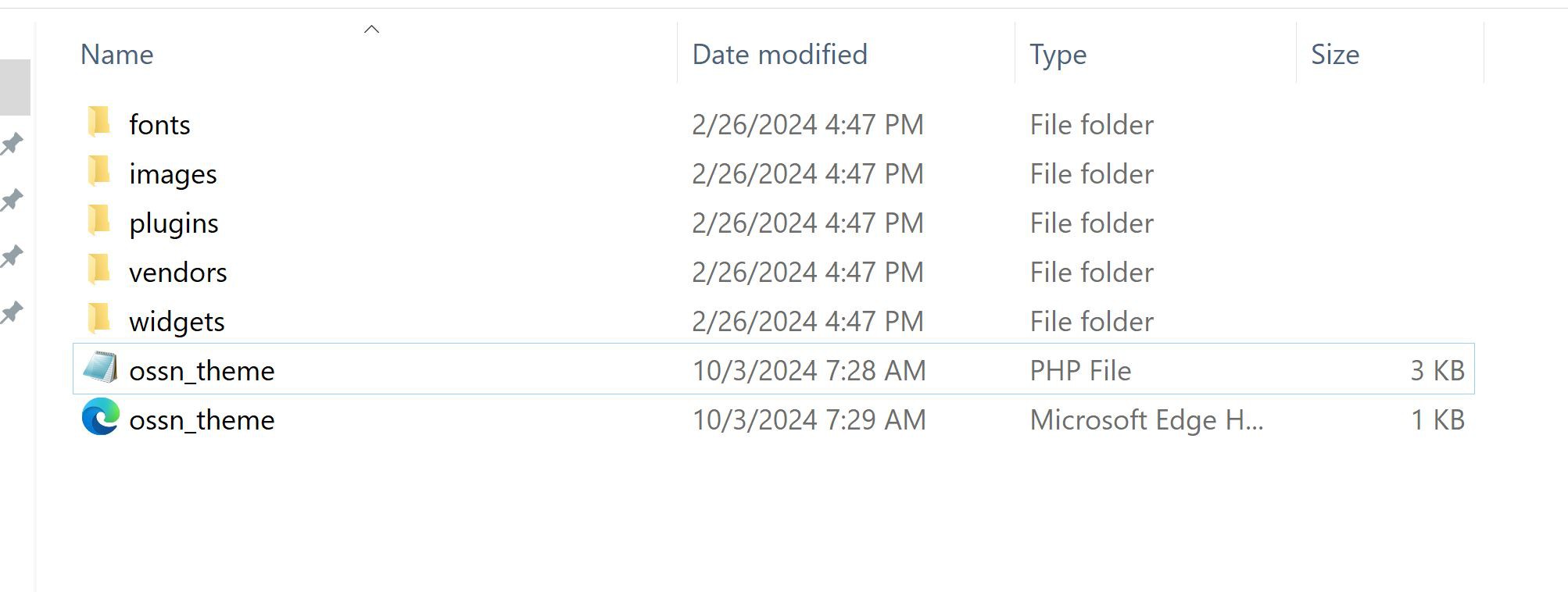Click the bottommost pin icon in sidebar
Screen dimensions: 1568x592
click(12, 313)
